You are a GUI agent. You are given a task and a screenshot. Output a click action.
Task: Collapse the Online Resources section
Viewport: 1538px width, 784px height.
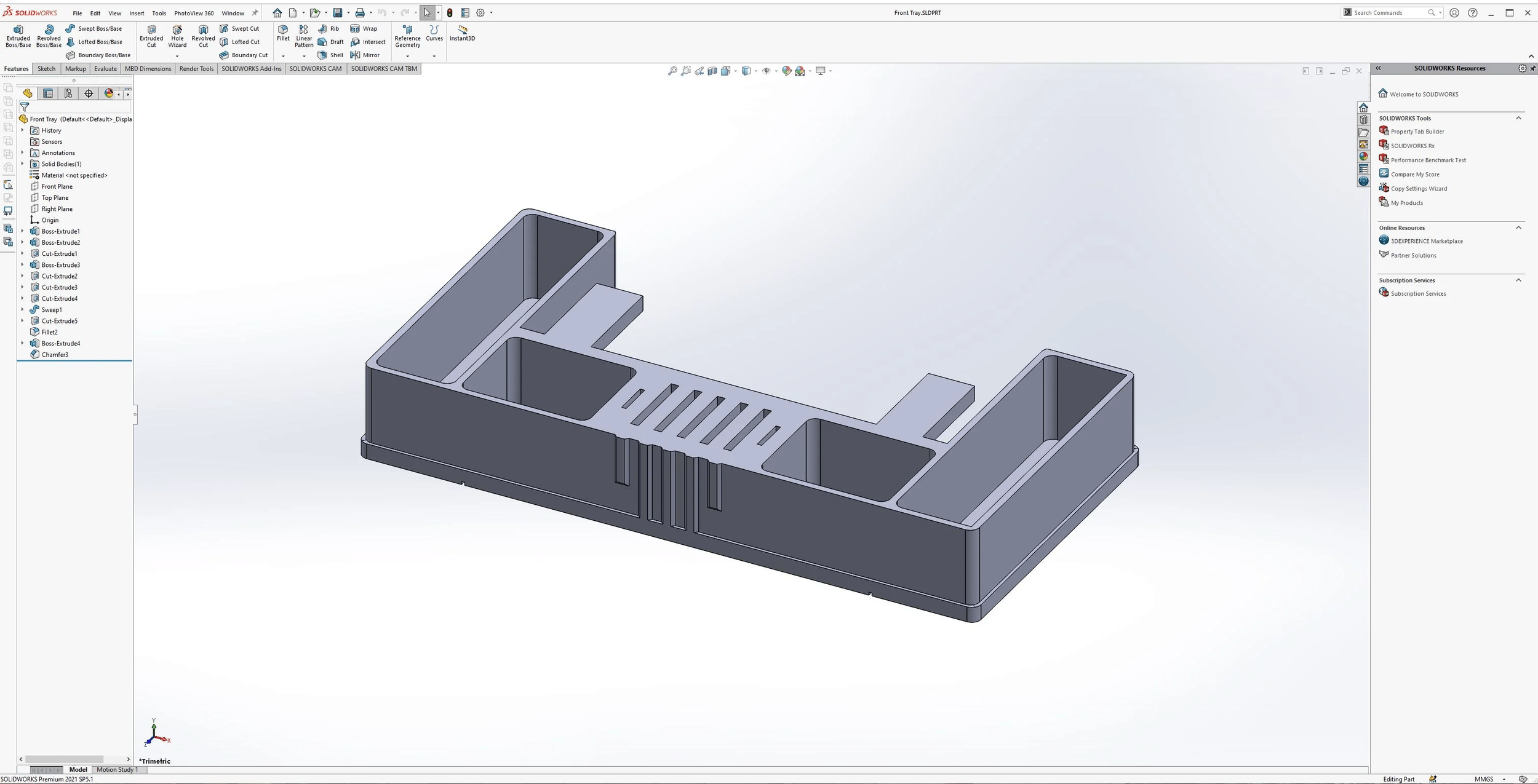pos(1519,228)
